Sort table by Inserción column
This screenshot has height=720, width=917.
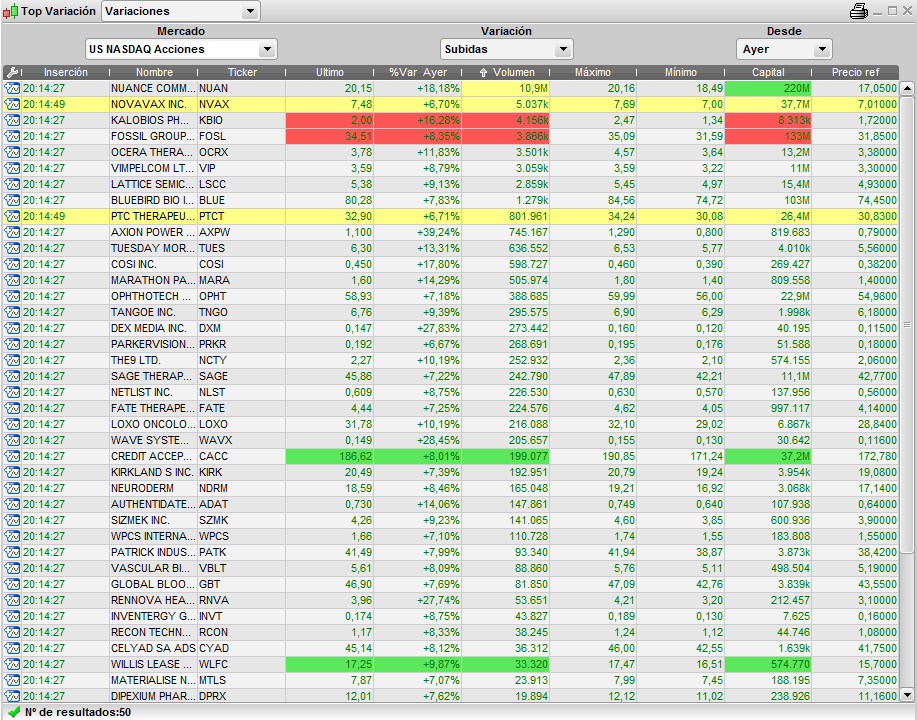point(66,73)
